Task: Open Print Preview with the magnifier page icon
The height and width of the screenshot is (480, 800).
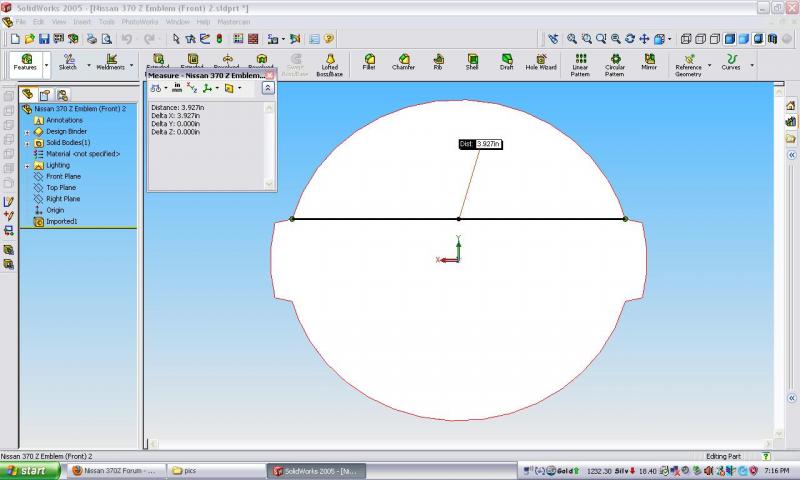Action: tap(106, 39)
